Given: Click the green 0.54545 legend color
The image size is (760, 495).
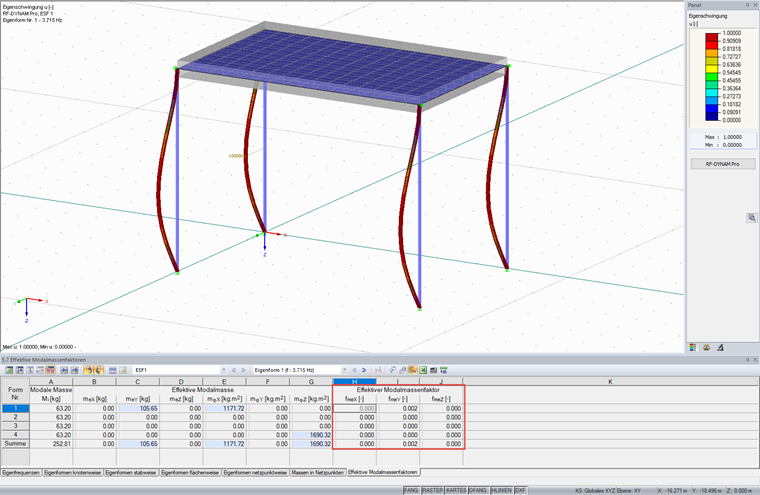Looking at the screenshot, I should 712,77.
